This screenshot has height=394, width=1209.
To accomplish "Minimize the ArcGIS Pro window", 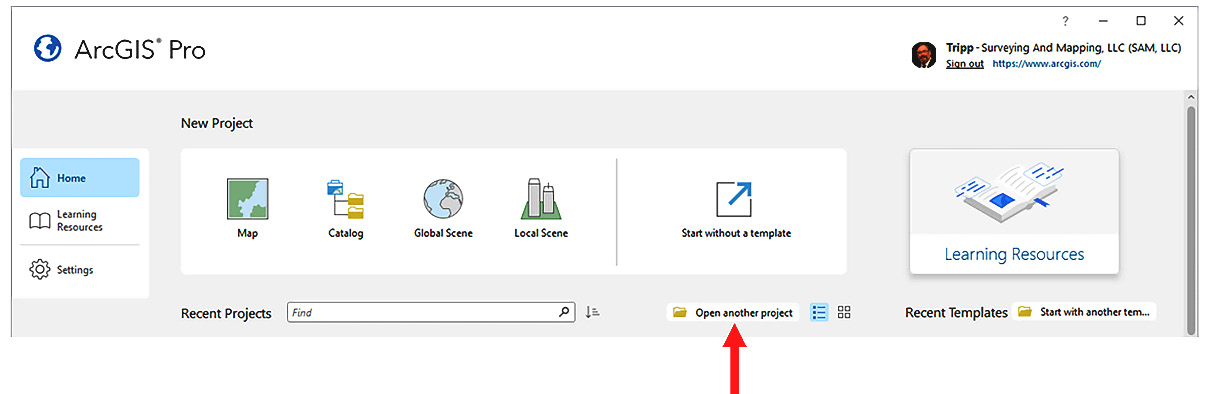I will (x=1103, y=20).
